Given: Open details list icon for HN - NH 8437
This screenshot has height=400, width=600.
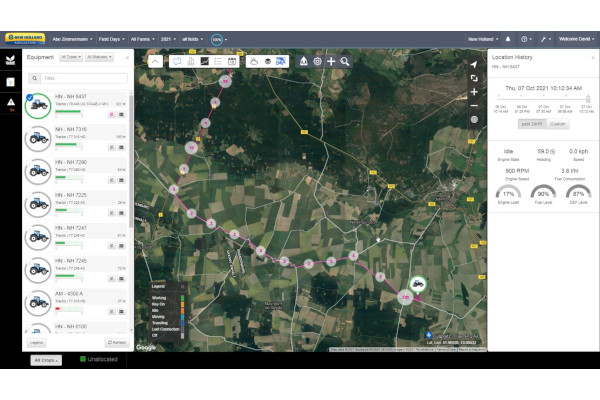Looking at the screenshot, I should (x=121, y=114).
